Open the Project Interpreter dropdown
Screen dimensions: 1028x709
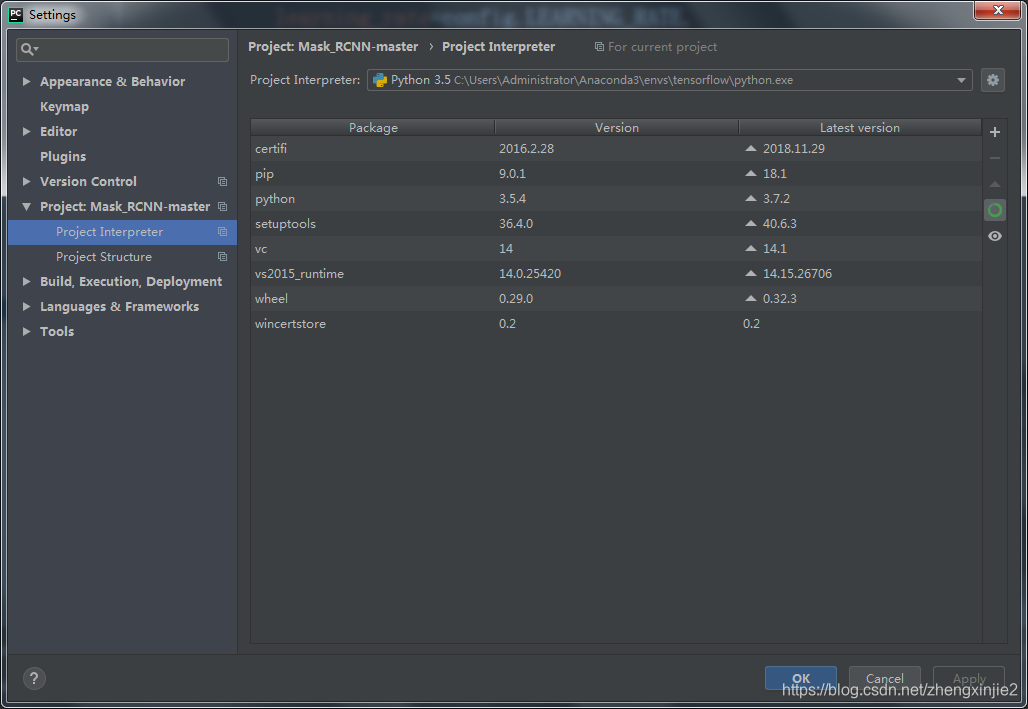(x=960, y=80)
